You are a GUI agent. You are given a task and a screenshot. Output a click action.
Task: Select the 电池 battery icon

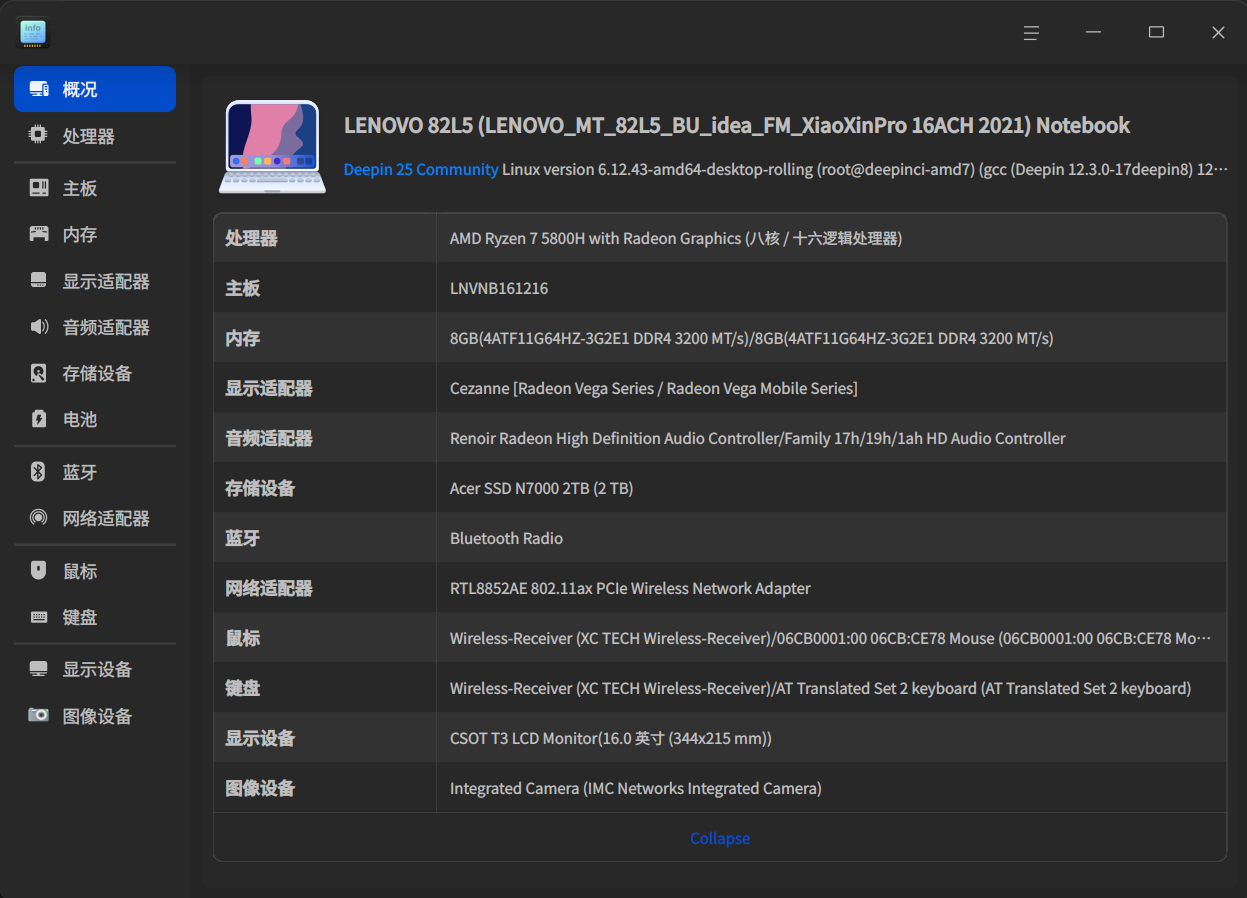pyautogui.click(x=38, y=419)
